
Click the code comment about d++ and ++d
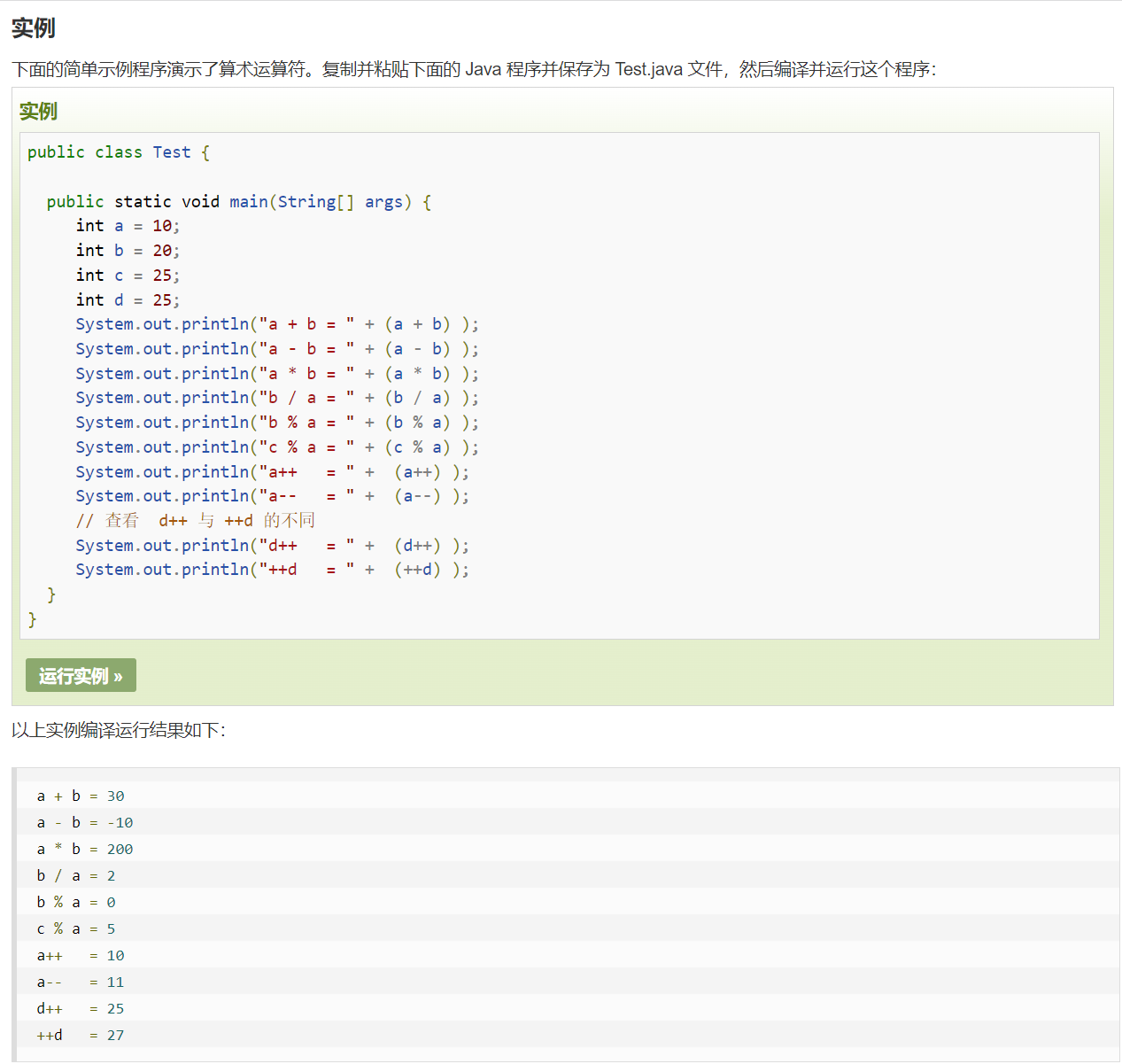[195, 521]
